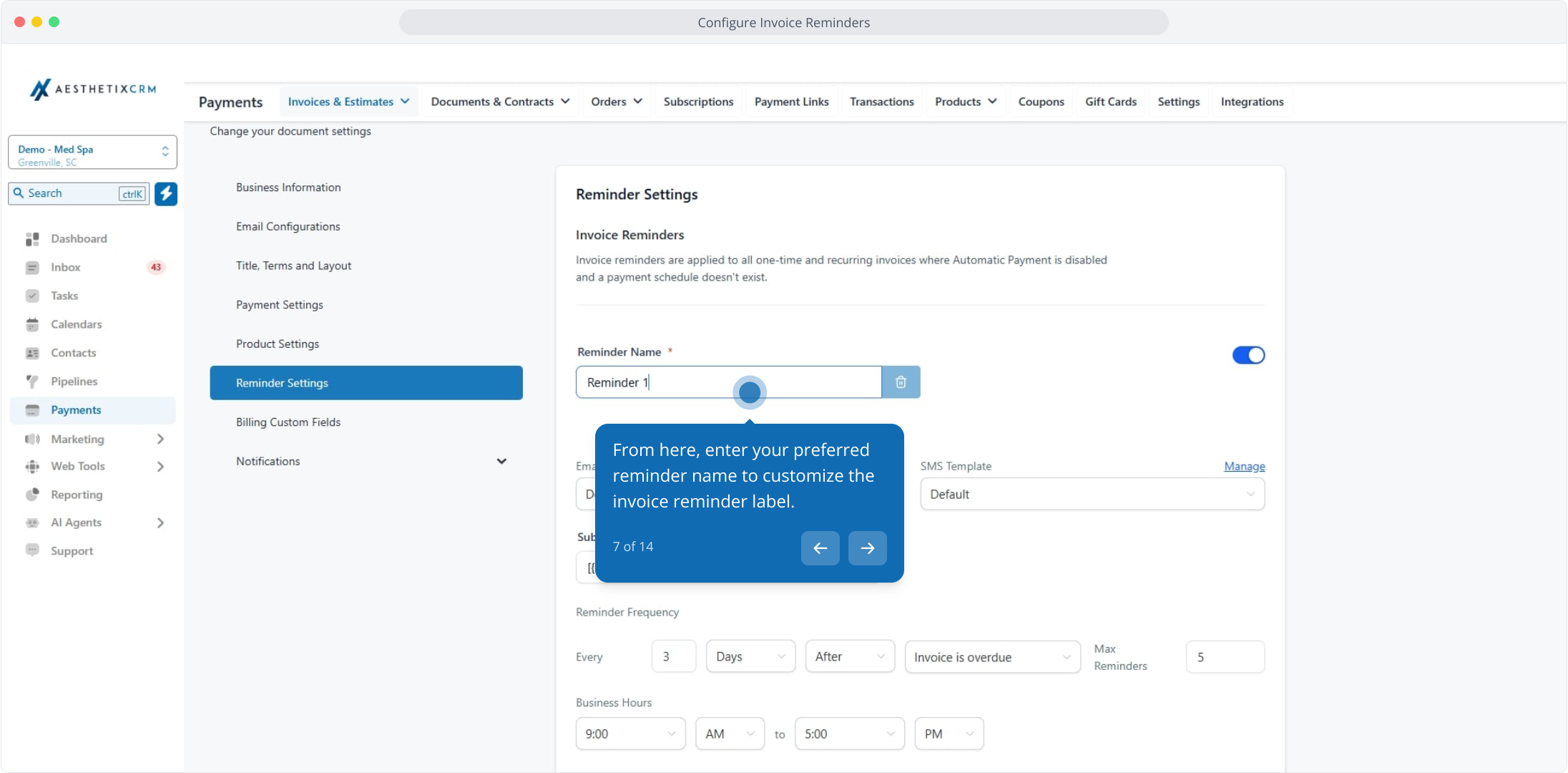The width and height of the screenshot is (1568, 773).
Task: Open the Invoice is overdue dropdown
Action: [x=991, y=657]
